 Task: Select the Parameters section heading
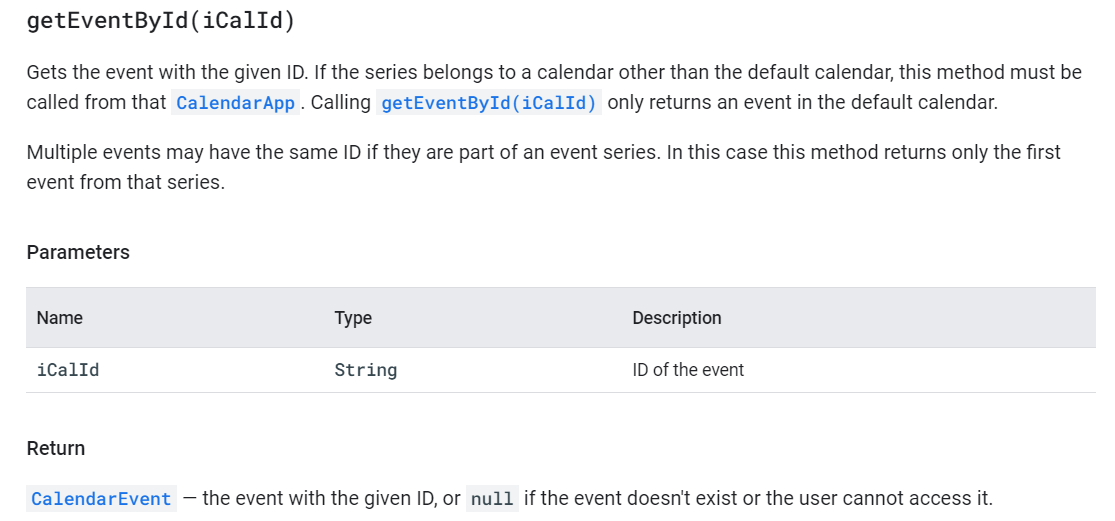(78, 252)
